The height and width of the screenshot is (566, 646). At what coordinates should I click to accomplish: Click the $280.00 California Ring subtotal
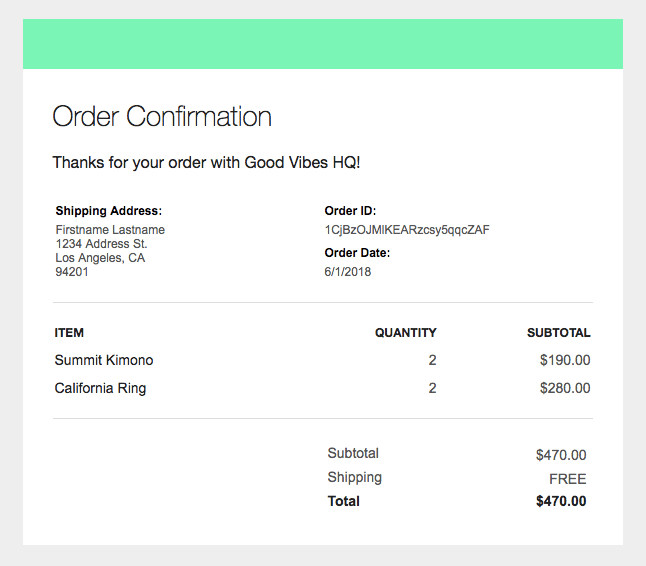tap(565, 388)
